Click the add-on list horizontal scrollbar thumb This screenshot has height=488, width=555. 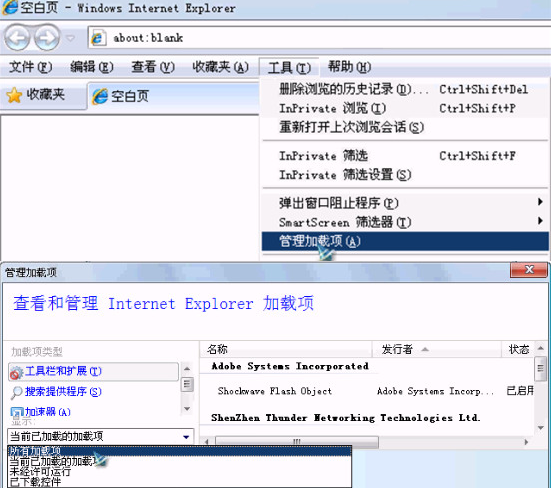(x=297, y=442)
